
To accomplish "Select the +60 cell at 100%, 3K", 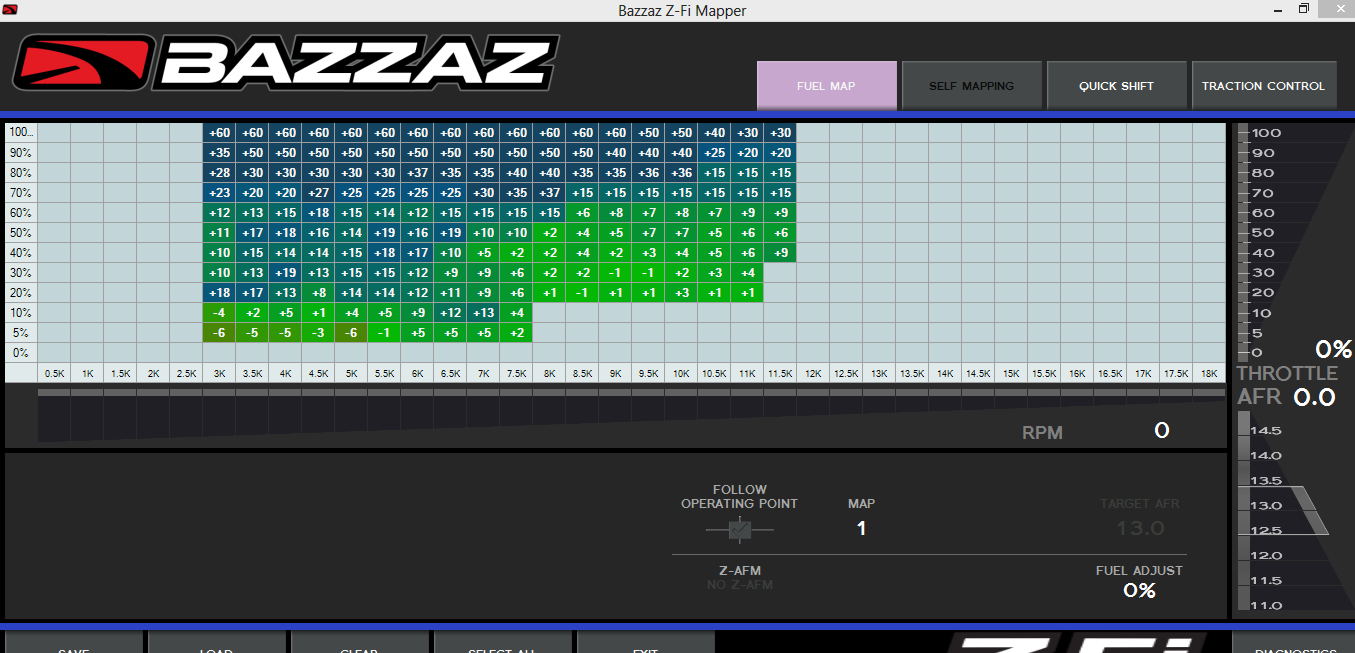I will (x=219, y=133).
